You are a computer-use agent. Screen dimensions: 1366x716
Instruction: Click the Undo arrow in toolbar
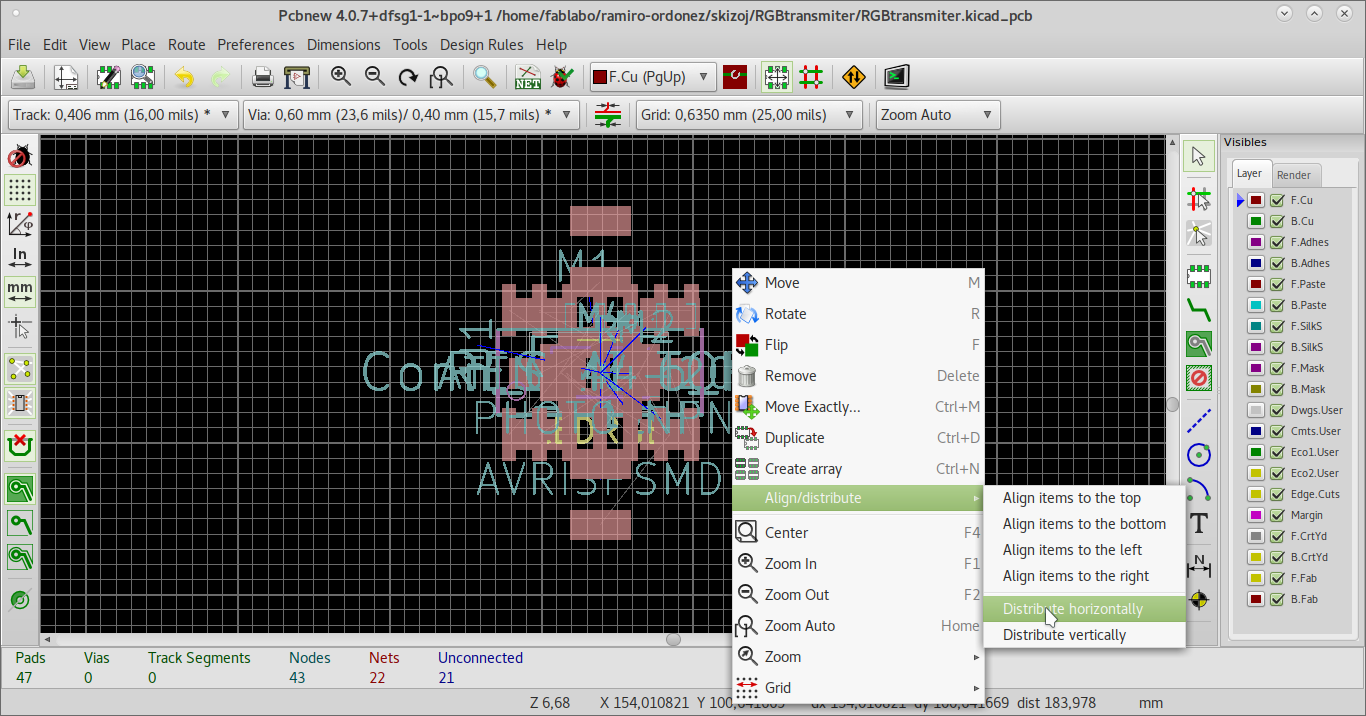pyautogui.click(x=184, y=77)
